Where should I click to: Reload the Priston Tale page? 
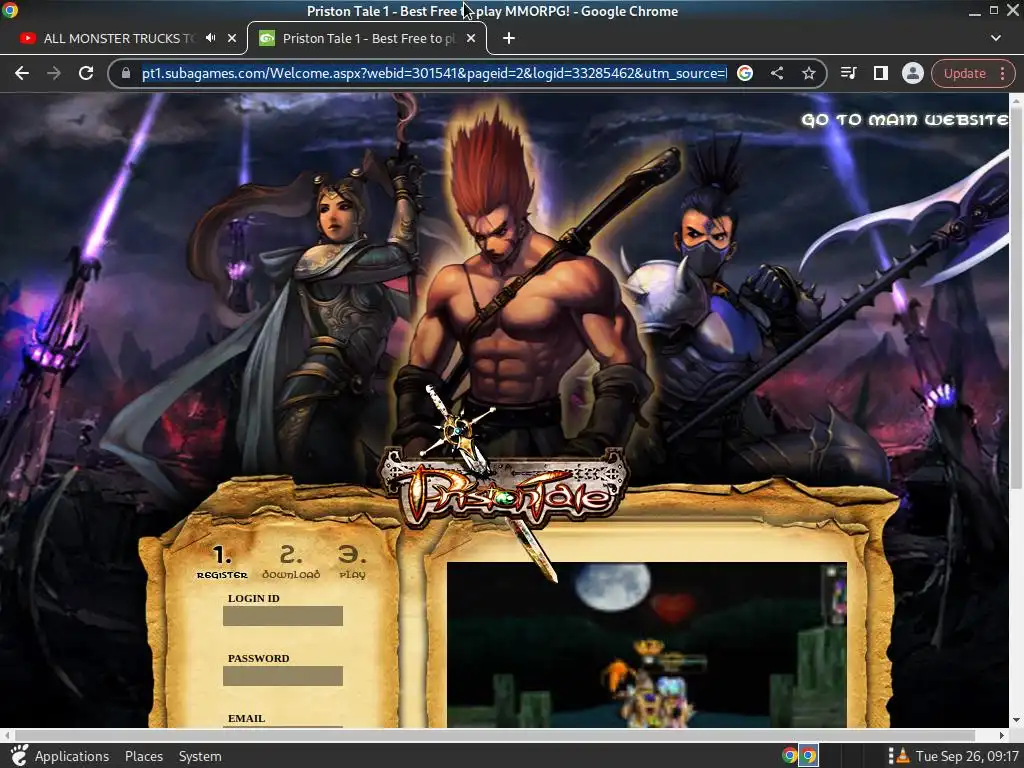(86, 73)
